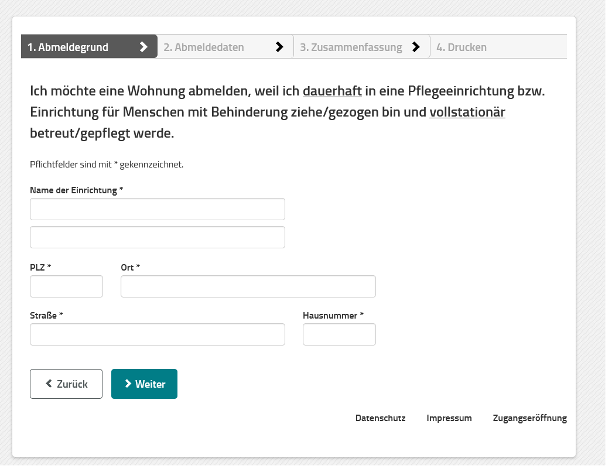Click the arrow icon after Abmeldegrund step
Image resolution: width=606 pixels, height=466 pixels.
pos(144,47)
